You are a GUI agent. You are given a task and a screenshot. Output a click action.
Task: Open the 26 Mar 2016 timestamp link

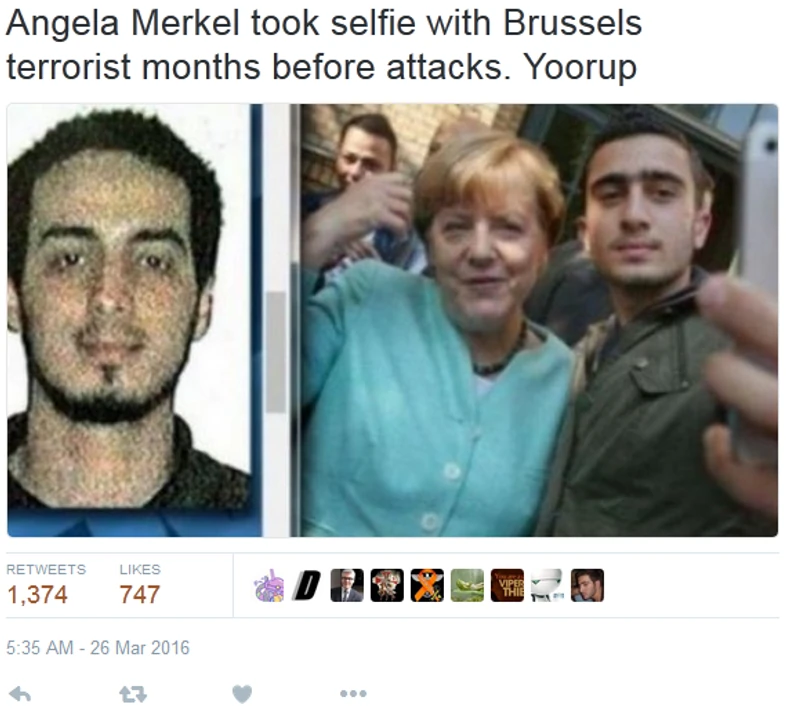[98, 647]
